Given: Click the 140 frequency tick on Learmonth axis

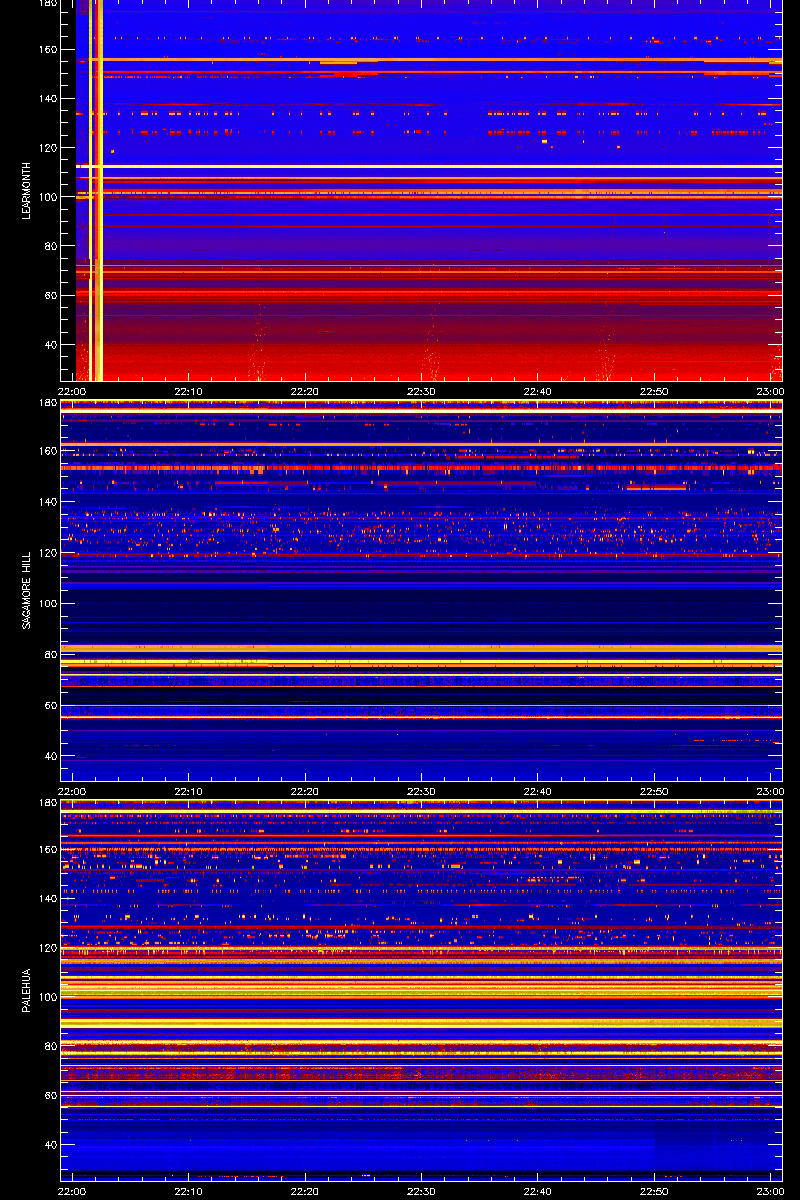Looking at the screenshot, I should (47, 99).
